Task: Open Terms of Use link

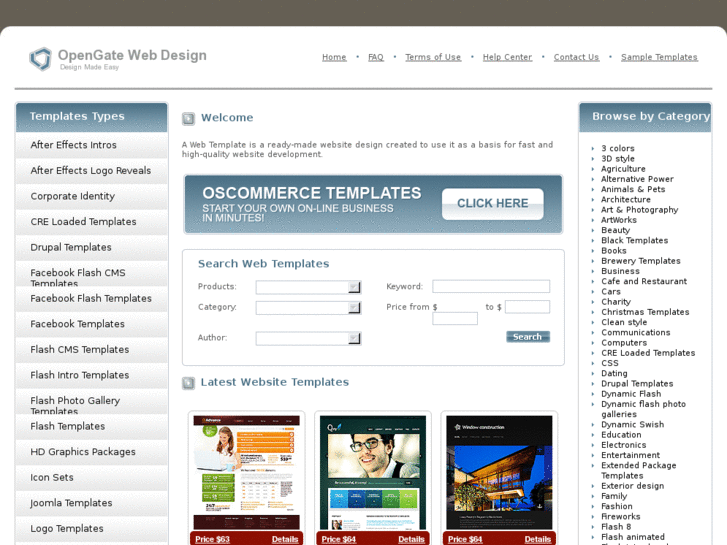Action: tap(433, 57)
